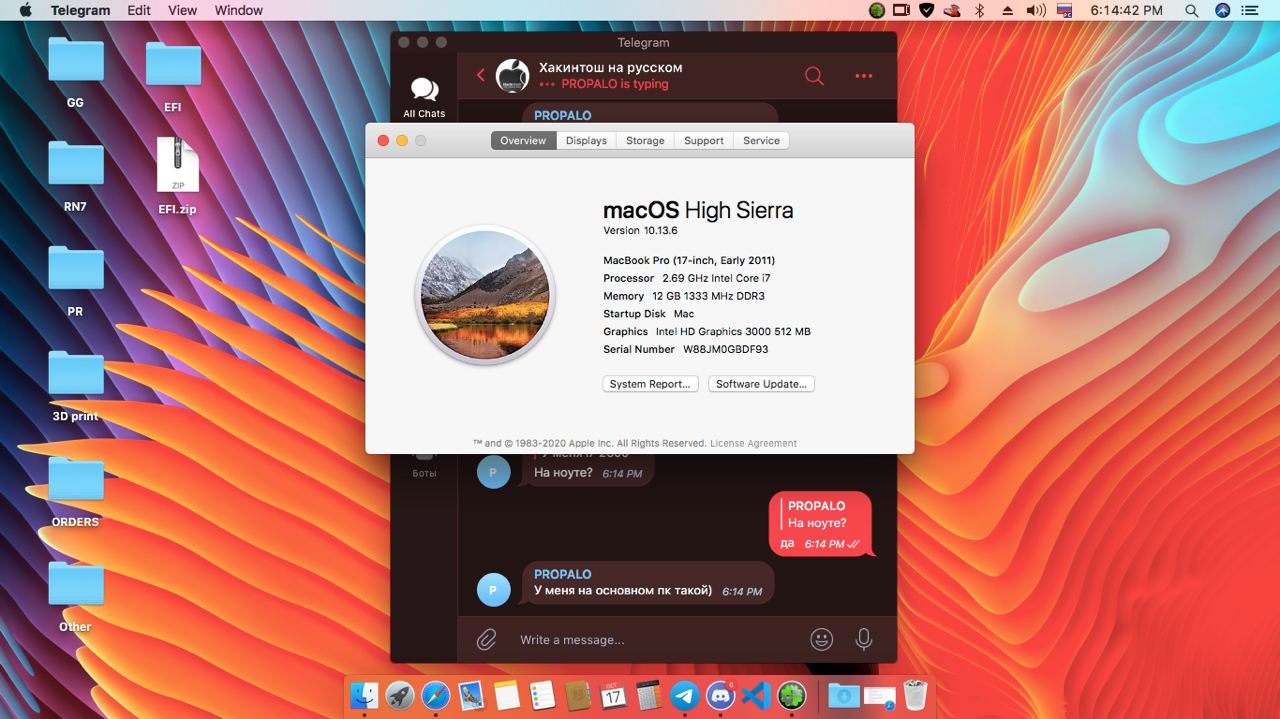This screenshot has width=1280, height=719.
Task: Click the microphone voice message icon
Action: point(864,639)
